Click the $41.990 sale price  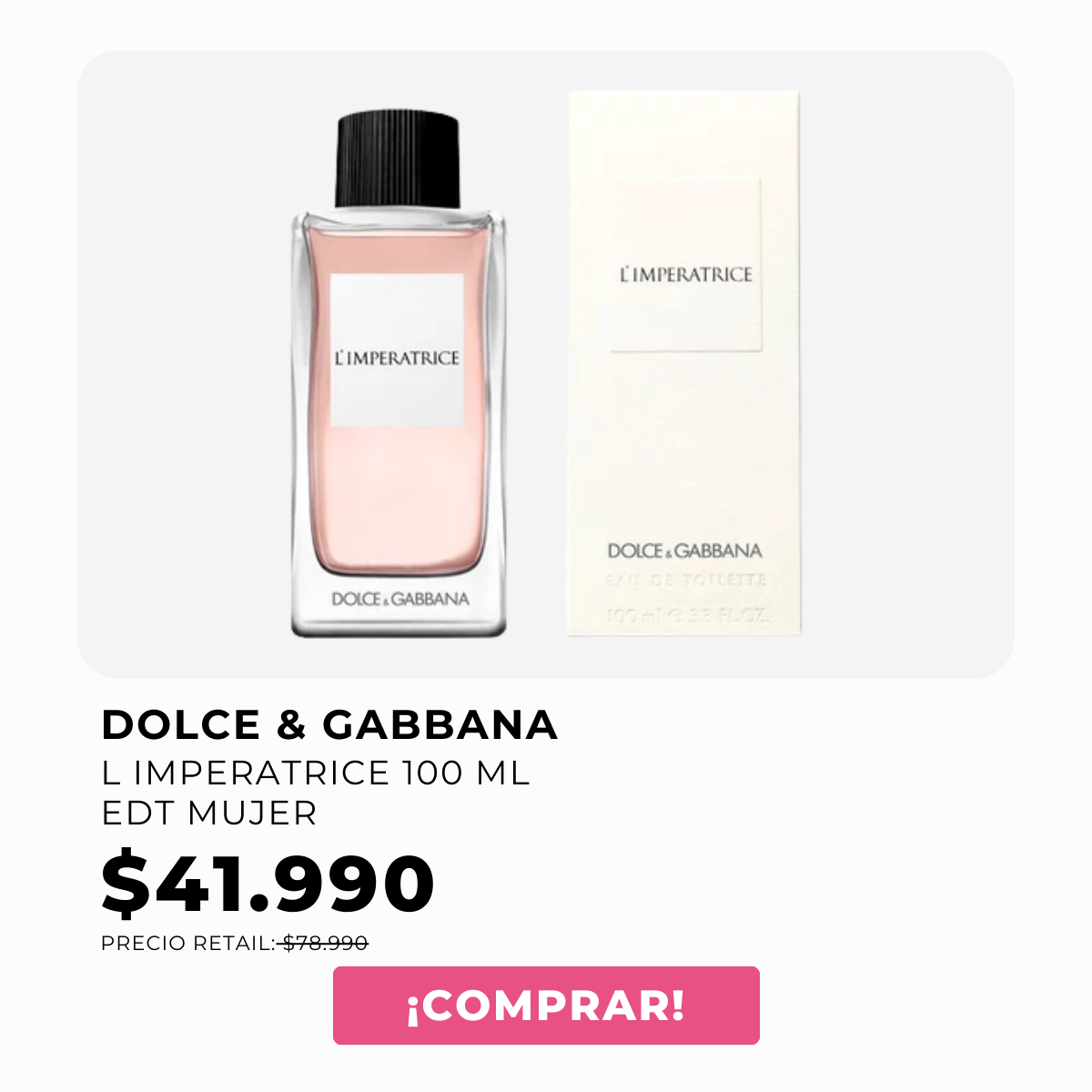pos(268,884)
